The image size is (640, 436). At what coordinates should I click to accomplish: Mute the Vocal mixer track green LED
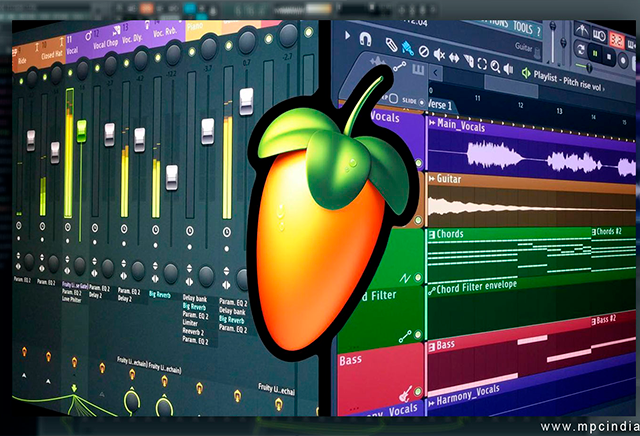tap(70, 73)
